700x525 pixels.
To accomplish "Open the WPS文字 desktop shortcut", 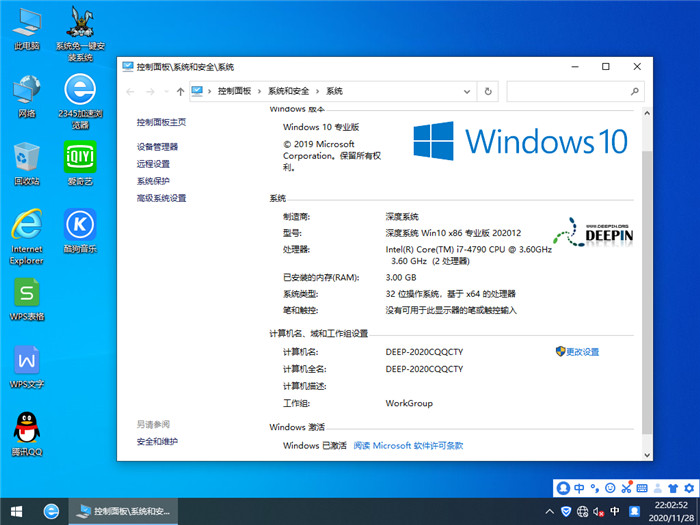I will point(27,367).
